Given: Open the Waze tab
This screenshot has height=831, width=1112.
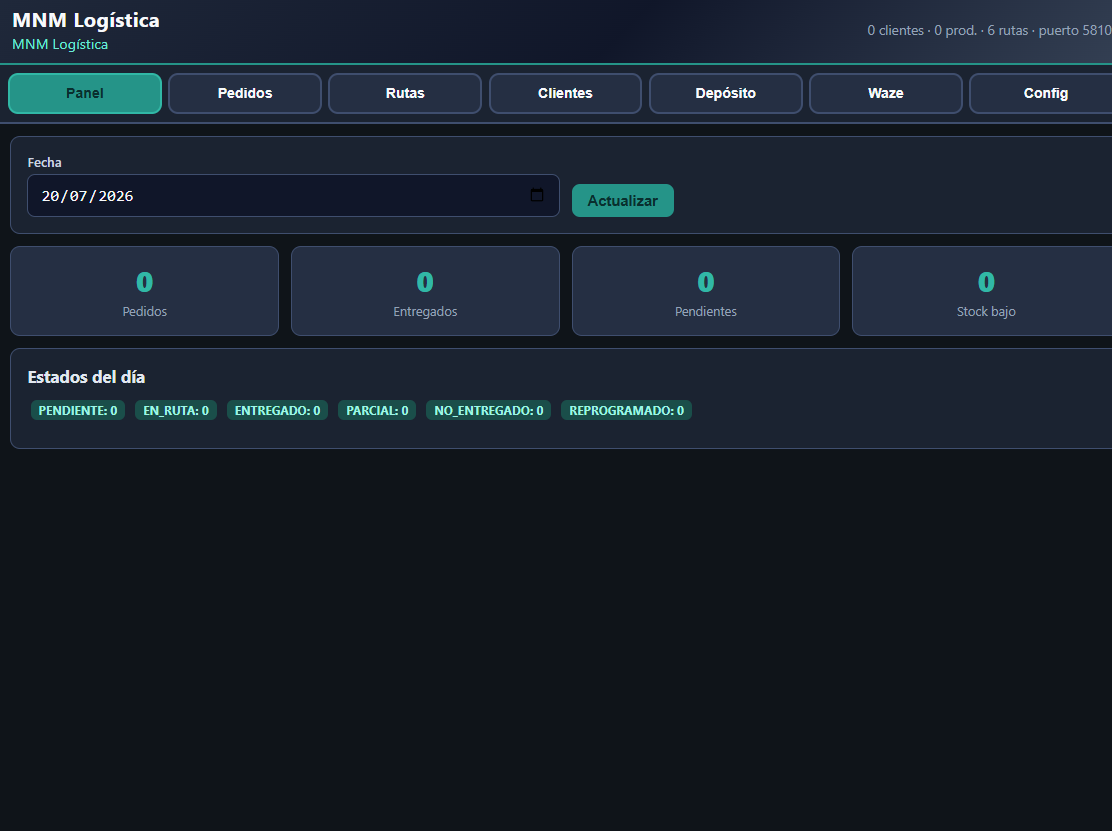Looking at the screenshot, I should (x=886, y=94).
